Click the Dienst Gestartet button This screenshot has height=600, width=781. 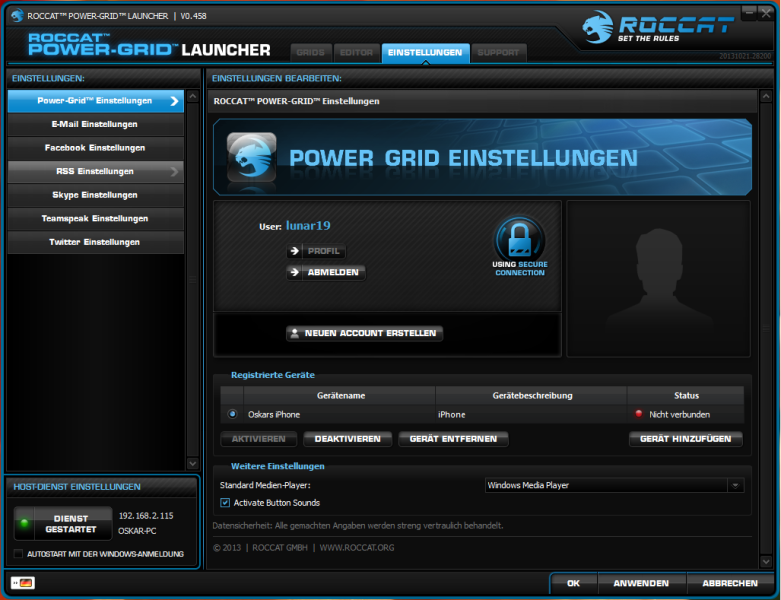click(x=63, y=523)
